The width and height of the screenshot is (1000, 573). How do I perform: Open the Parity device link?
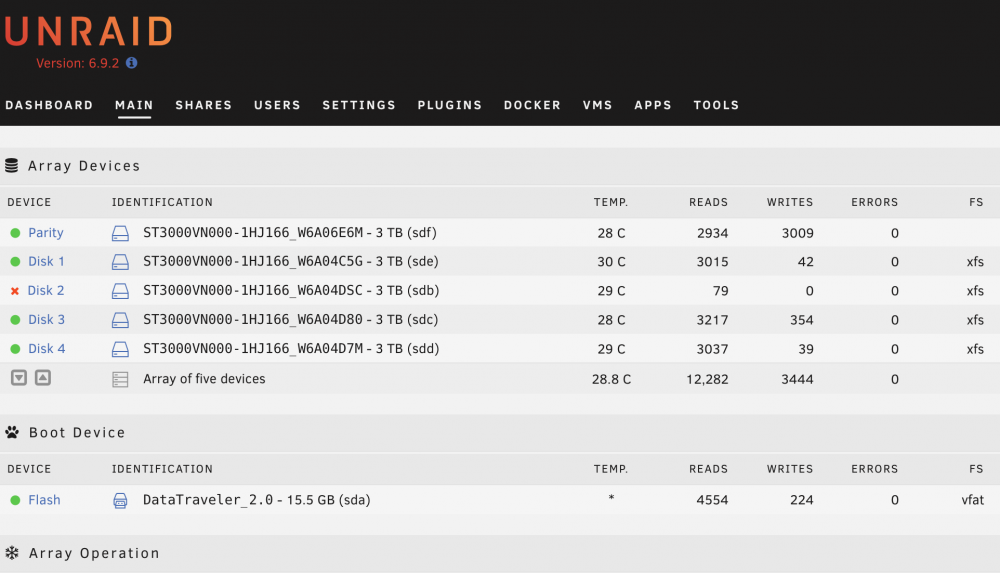tap(46, 233)
